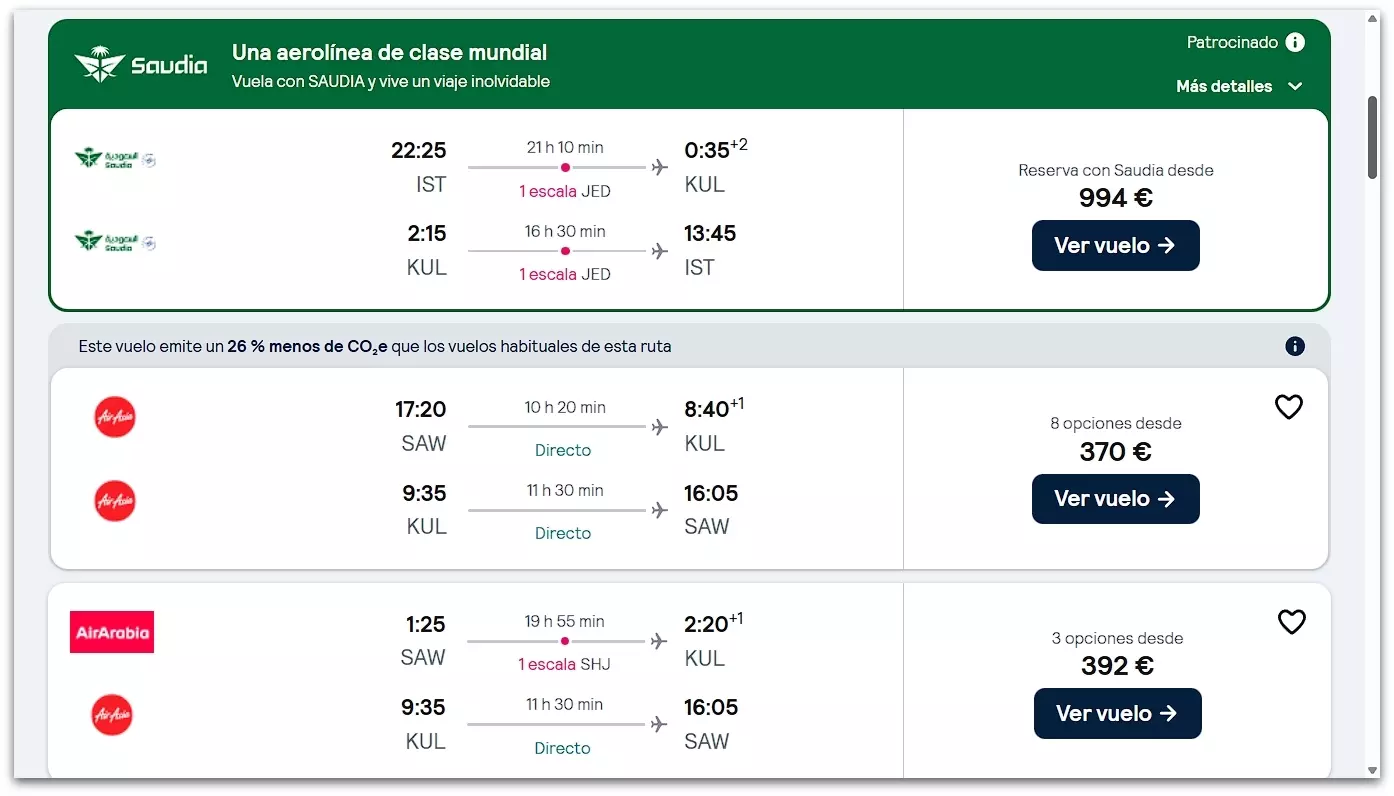Click AirAsia logo on 17:20 SAW departure
The image size is (1394, 796).
point(114,417)
